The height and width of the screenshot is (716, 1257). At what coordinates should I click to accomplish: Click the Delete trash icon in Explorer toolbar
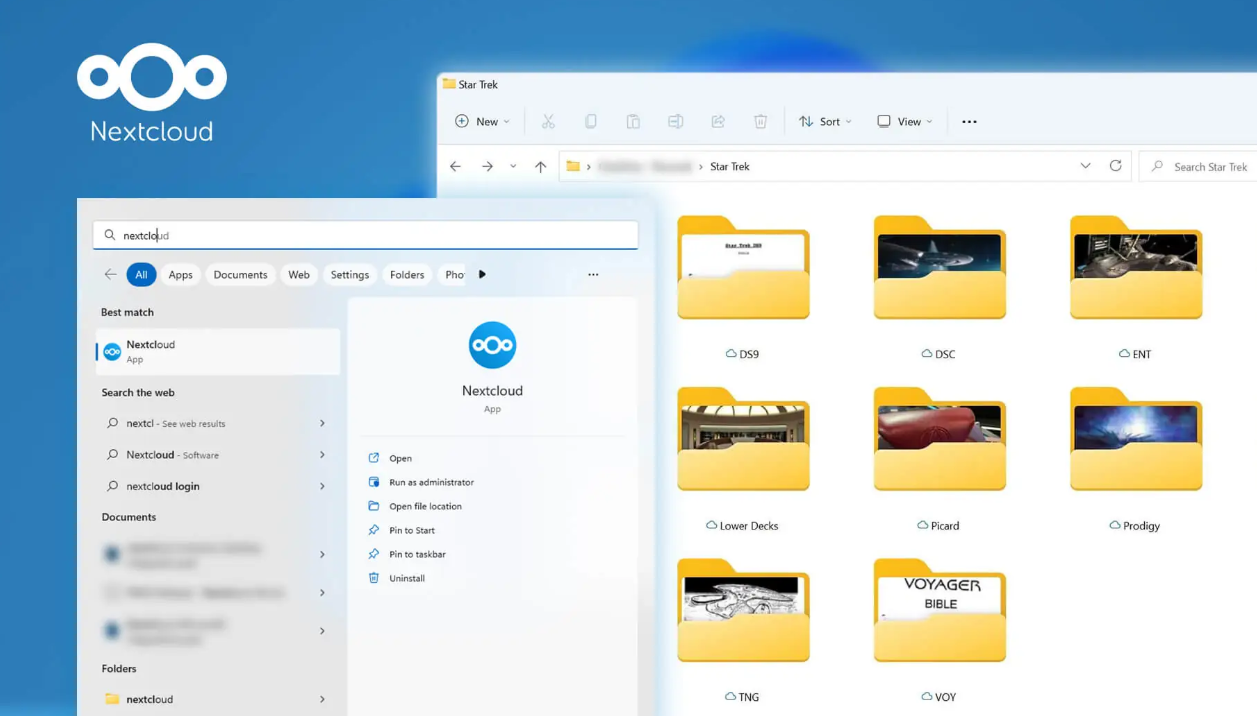click(x=760, y=121)
